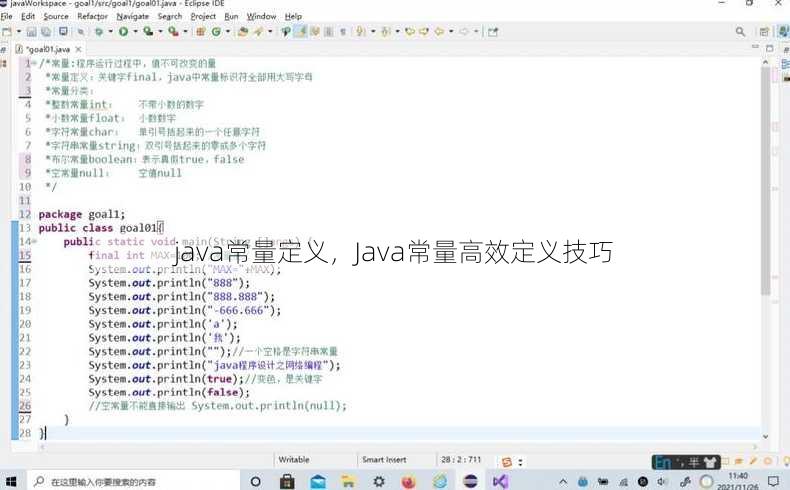Go to the previous annotation
Image resolution: width=790 pixels, height=490 pixels.
(x=386, y=32)
